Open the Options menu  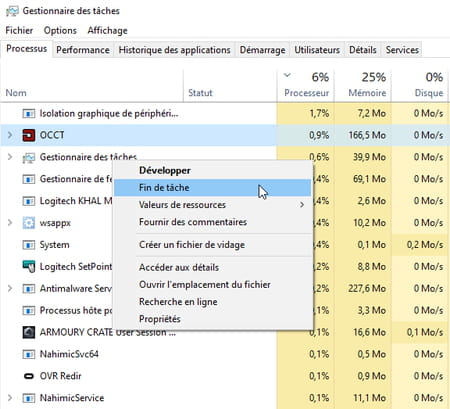[x=60, y=30]
